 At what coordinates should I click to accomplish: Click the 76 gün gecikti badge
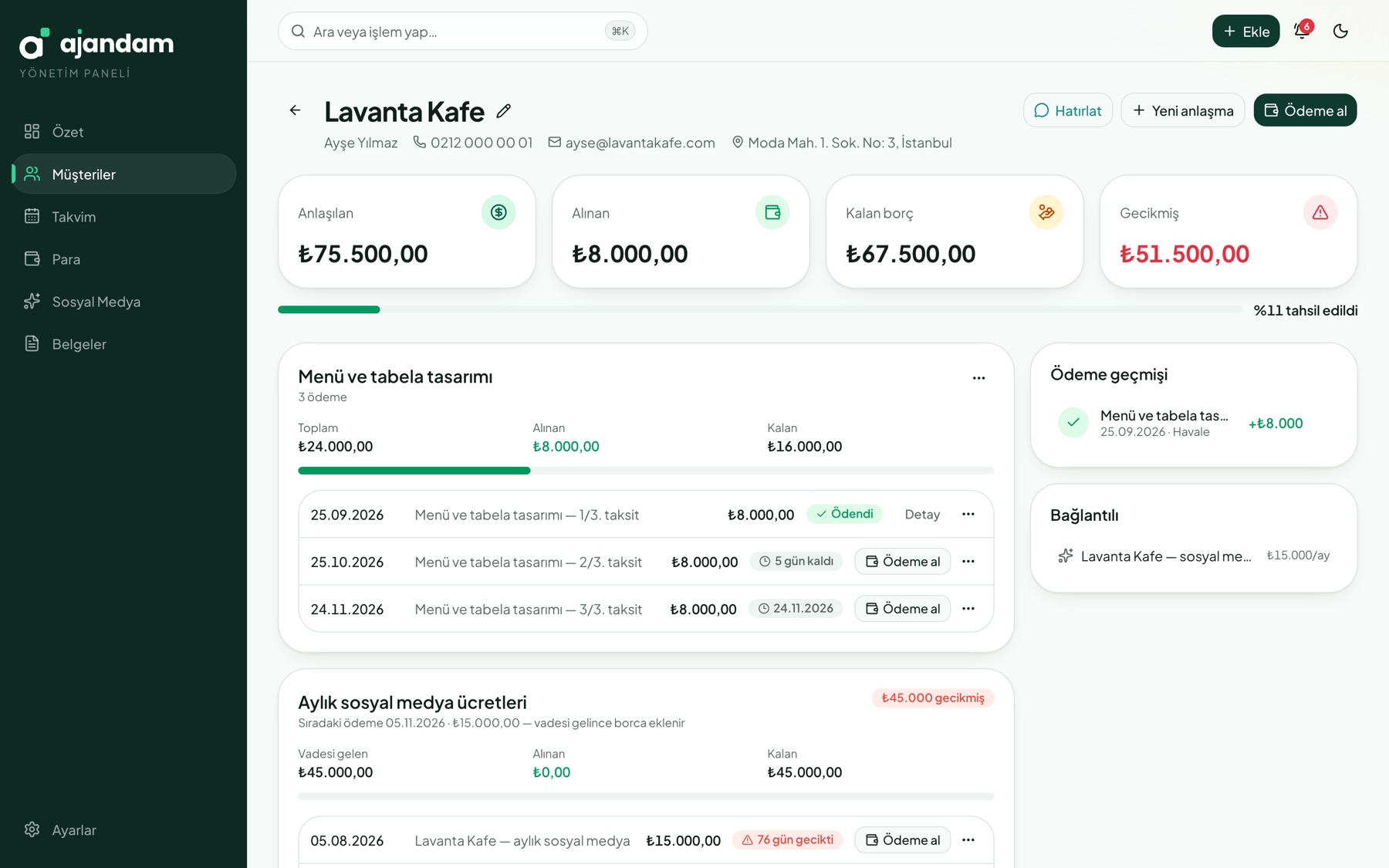787,839
